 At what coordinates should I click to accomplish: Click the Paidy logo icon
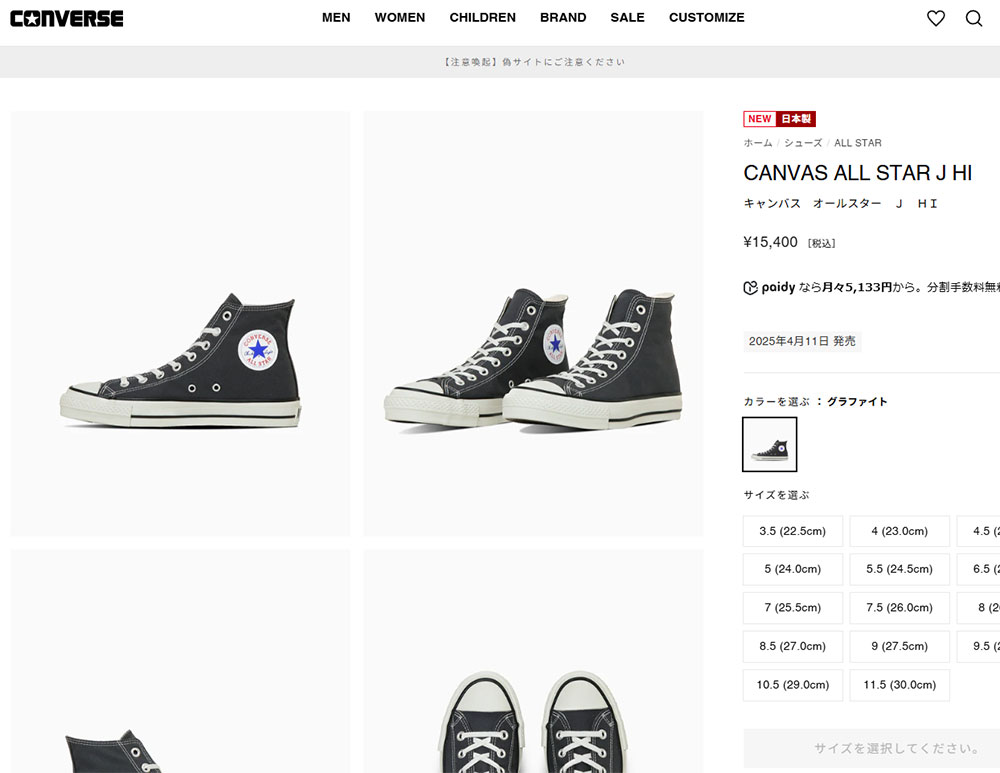[751, 288]
